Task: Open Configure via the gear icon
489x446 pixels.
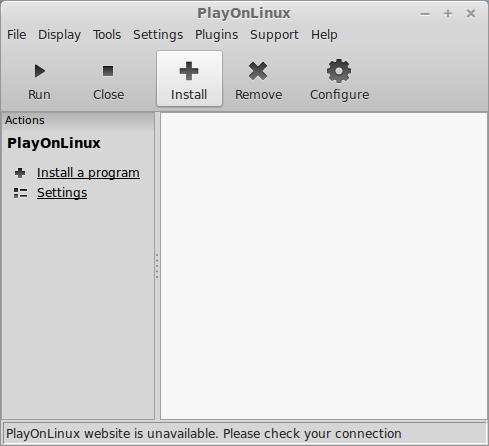Action: click(339, 71)
